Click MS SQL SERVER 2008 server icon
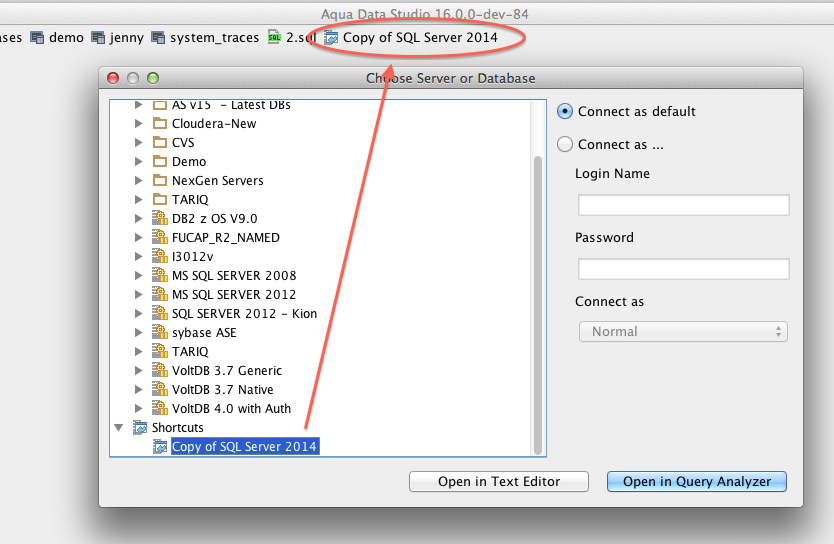 pyautogui.click(x=160, y=275)
